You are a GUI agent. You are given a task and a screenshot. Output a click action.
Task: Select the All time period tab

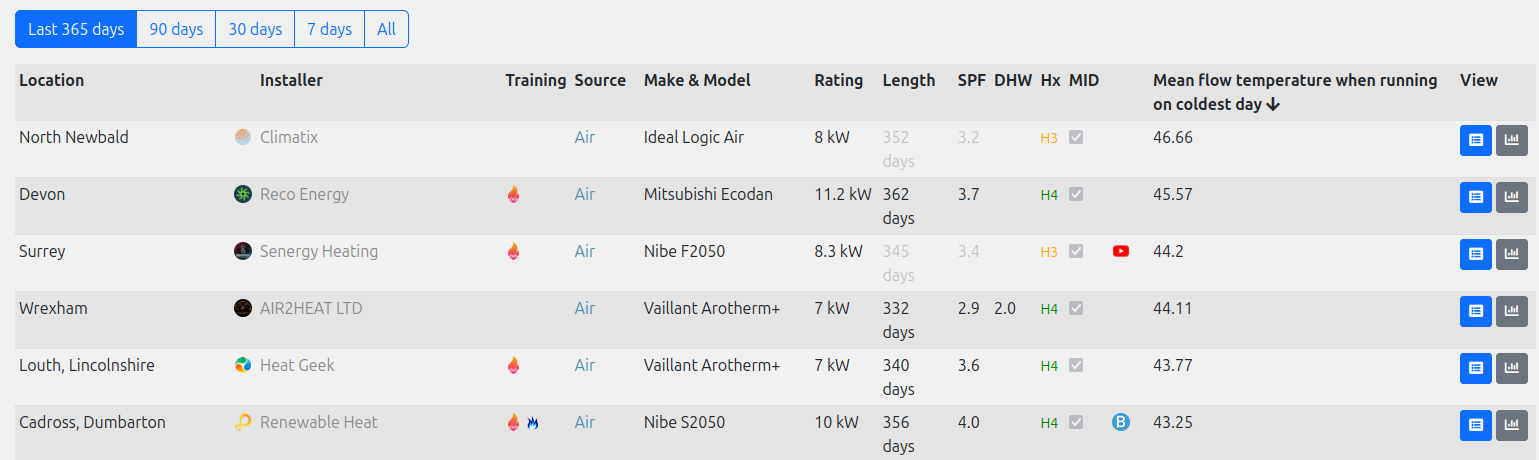(x=386, y=29)
